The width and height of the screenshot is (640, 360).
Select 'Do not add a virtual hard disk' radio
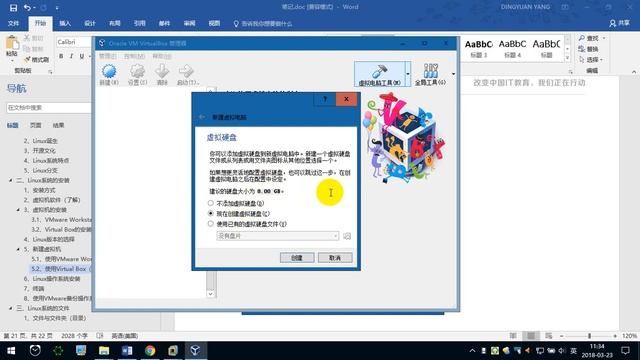pyautogui.click(x=211, y=203)
